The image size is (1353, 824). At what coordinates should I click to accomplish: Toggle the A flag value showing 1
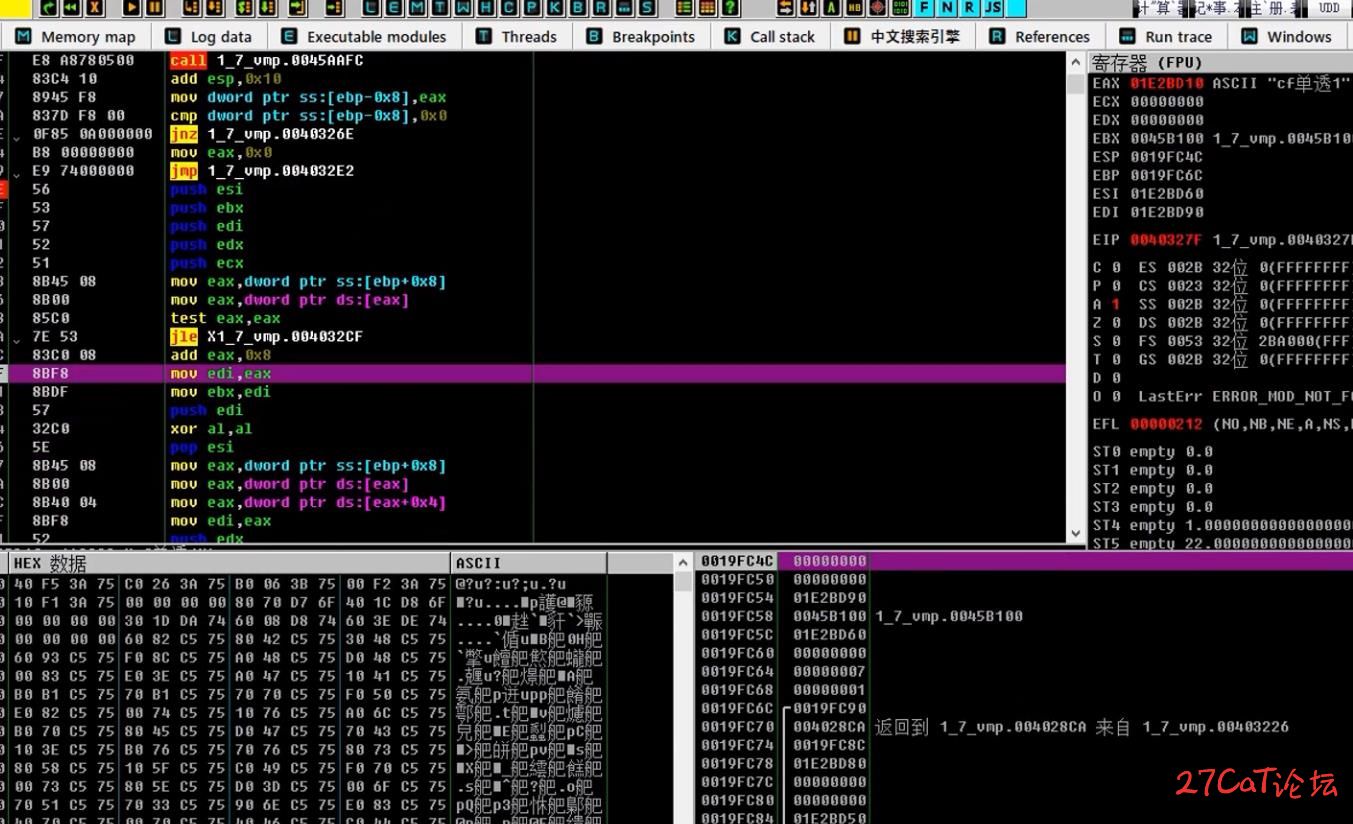(1115, 304)
